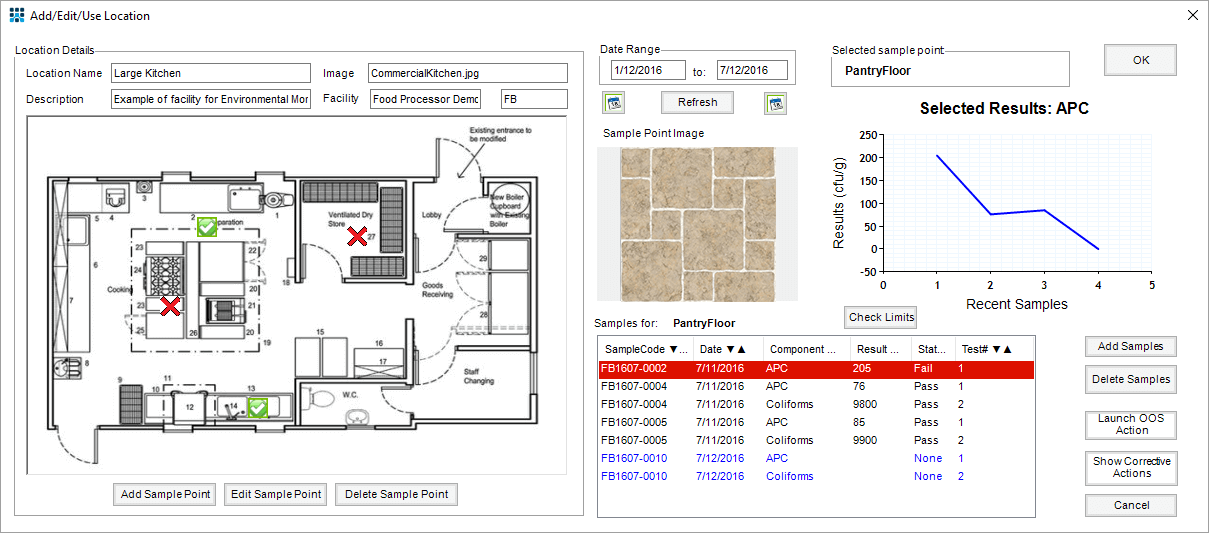Click the Check Limits button
Viewport: 1209px width, 533px height.
880,317
